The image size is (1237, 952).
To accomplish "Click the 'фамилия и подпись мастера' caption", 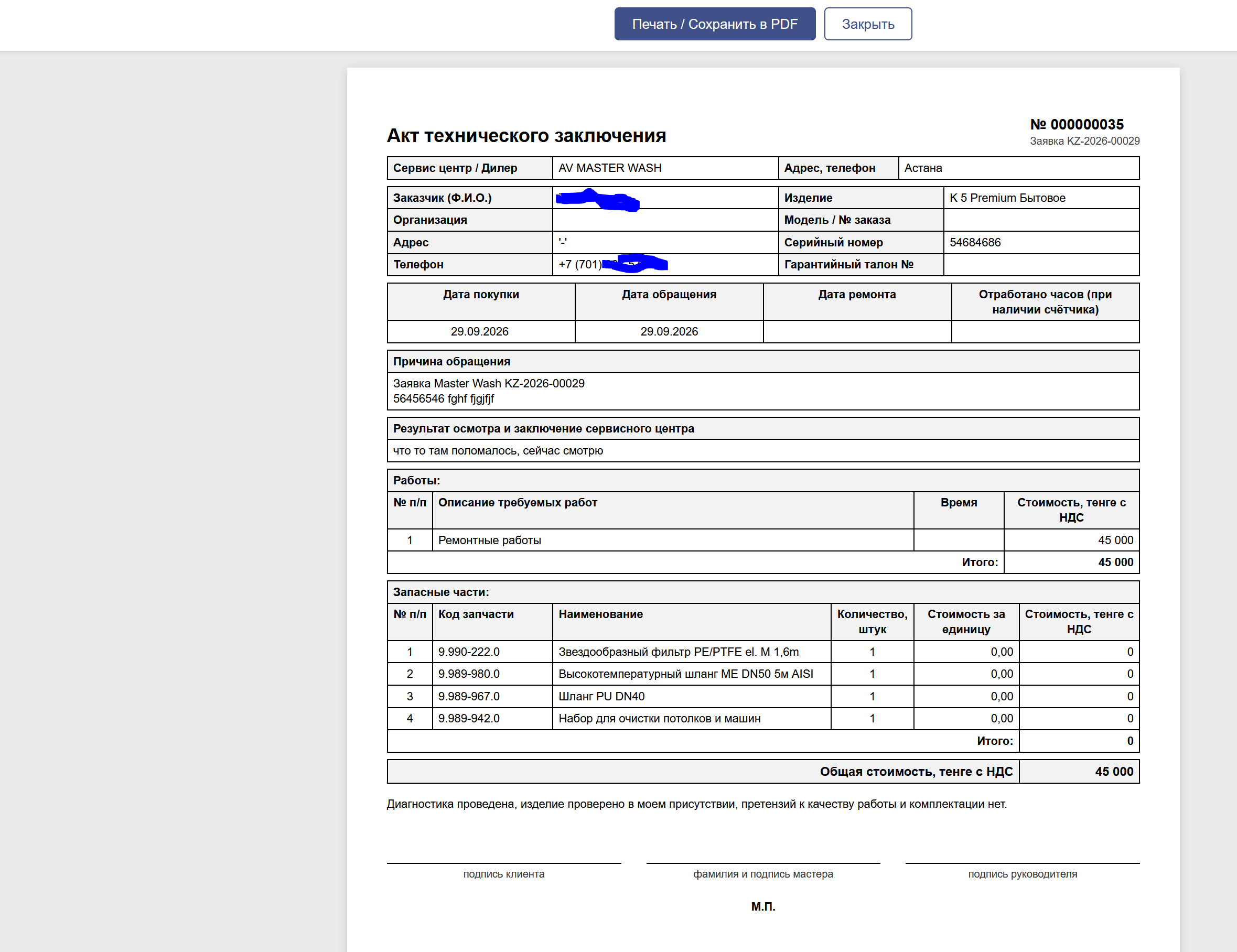I will pyautogui.click(x=763, y=874).
